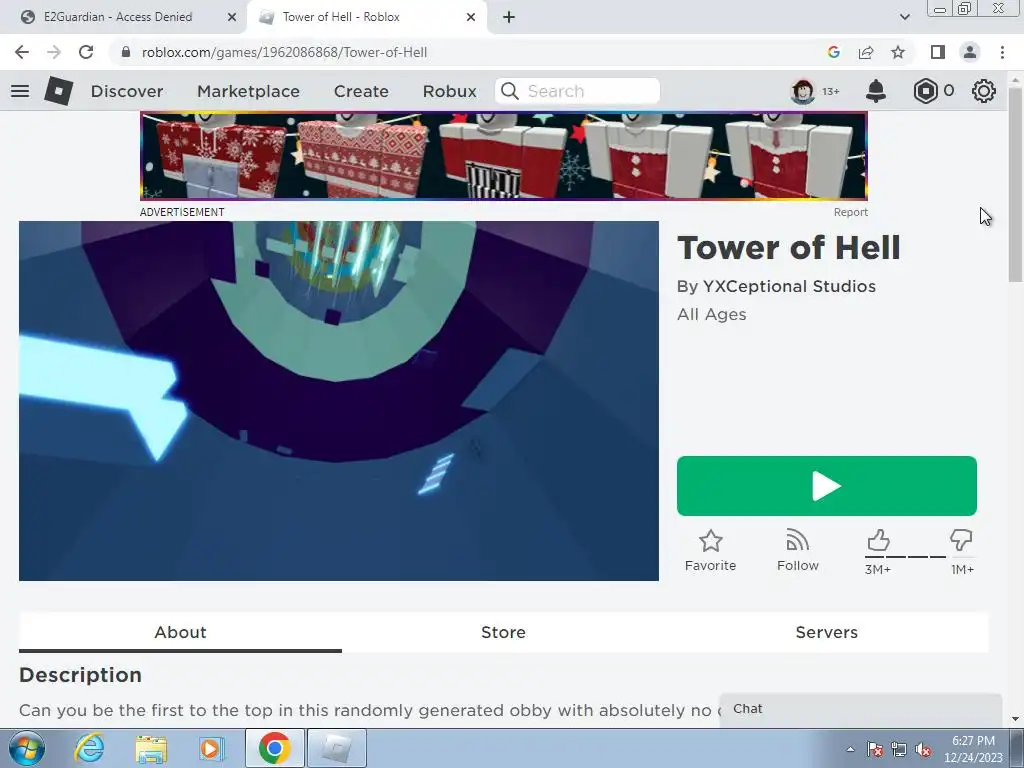
Task: Switch to E2Guardian - Access Denied tab
Action: coord(118,17)
